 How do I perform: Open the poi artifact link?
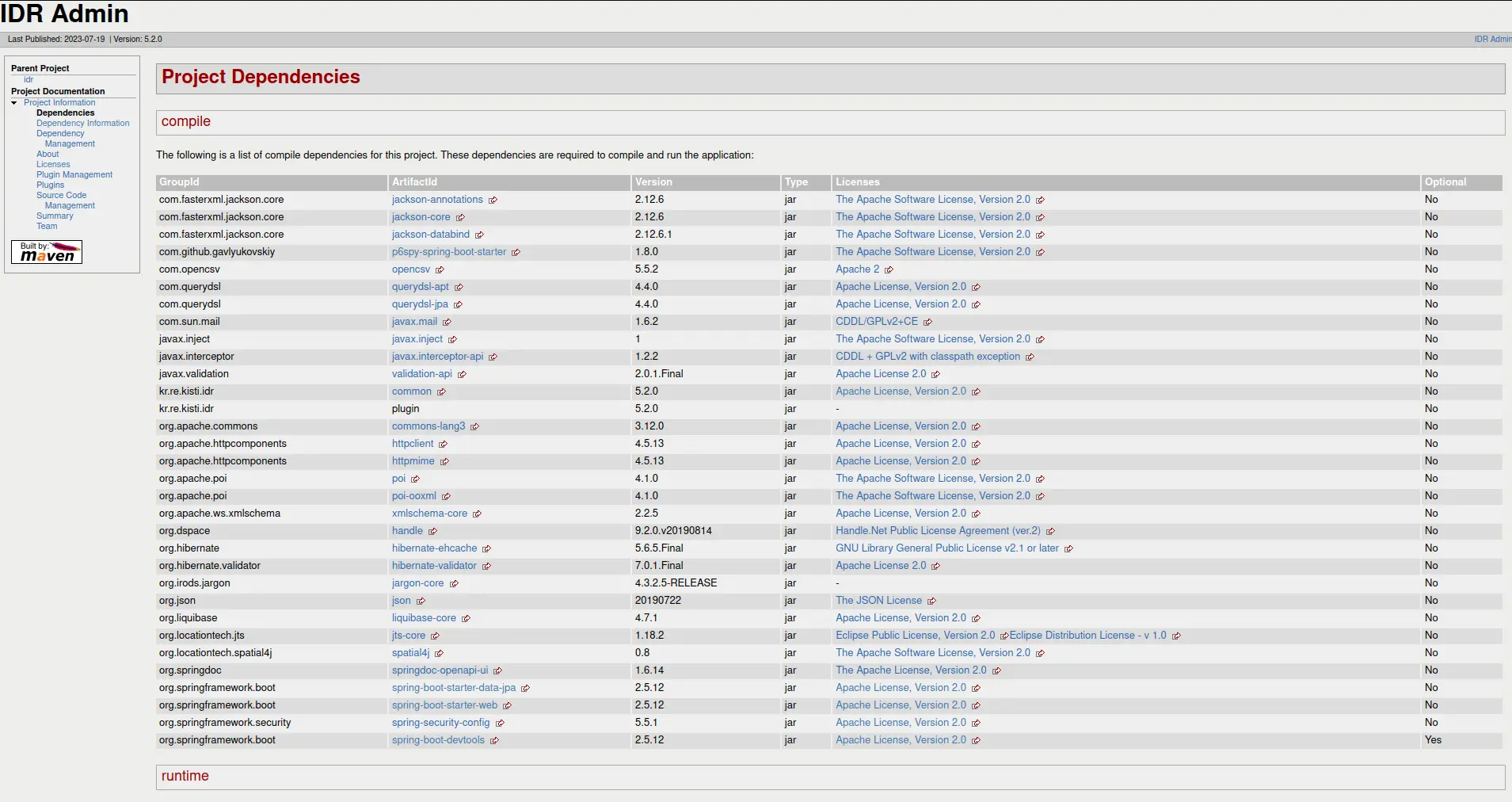398,479
